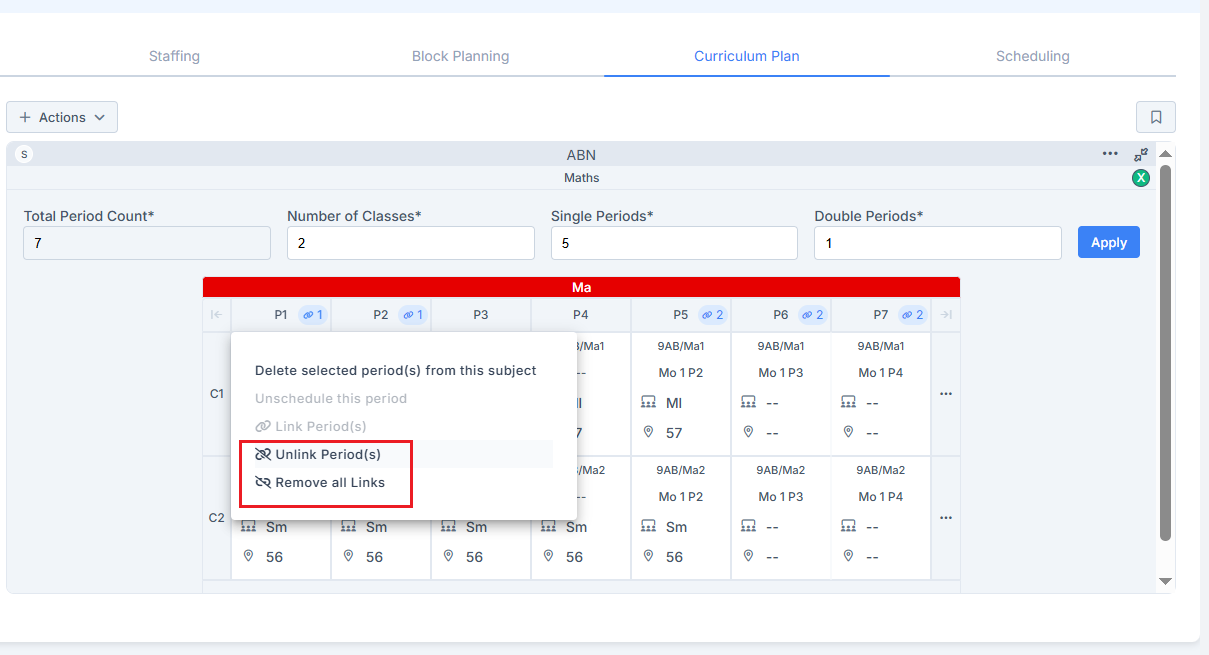This screenshot has height=655, width=1209.
Task: Open the row options dots for C2
Action: 946,518
